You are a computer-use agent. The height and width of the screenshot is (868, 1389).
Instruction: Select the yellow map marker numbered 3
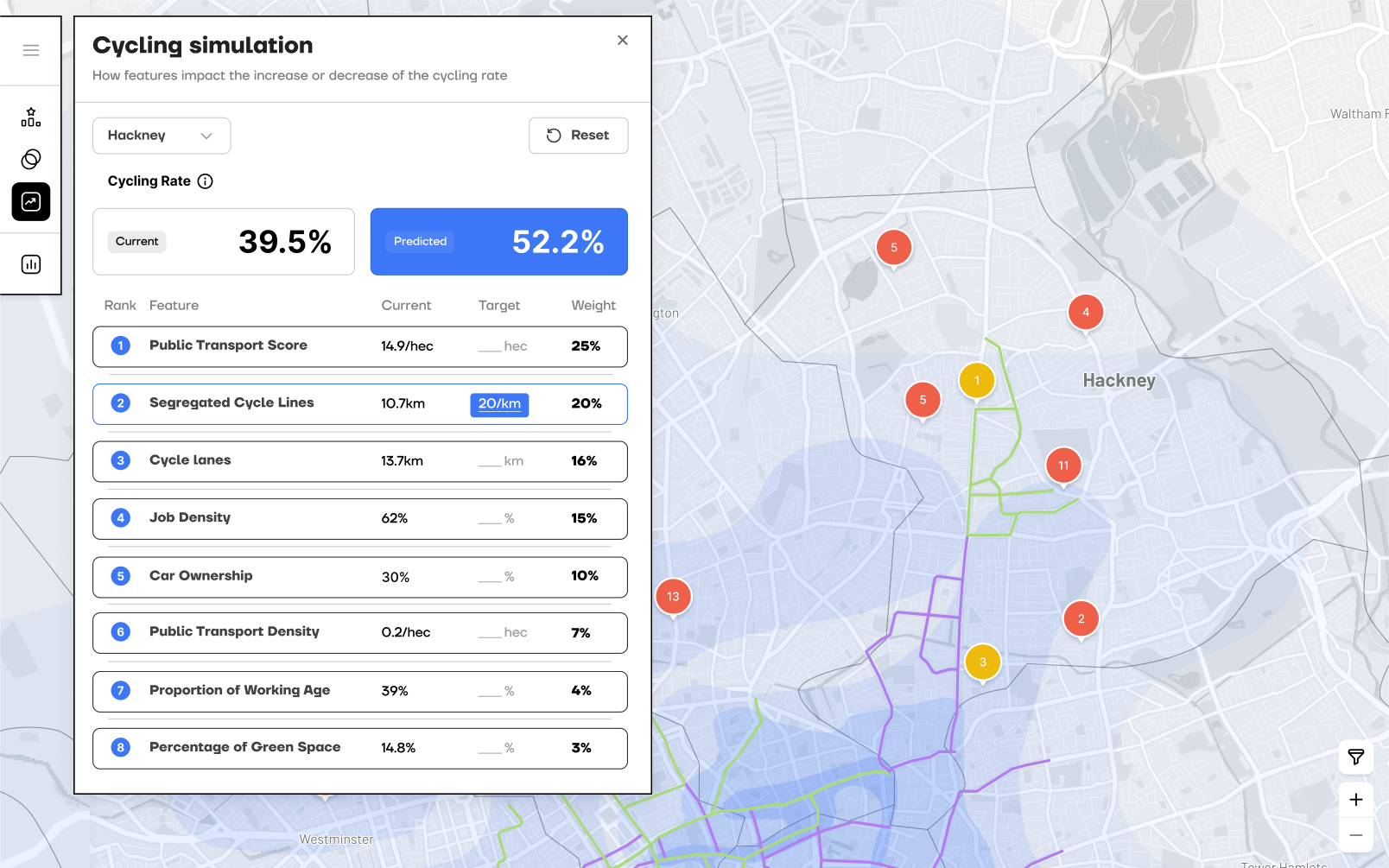[982, 662]
